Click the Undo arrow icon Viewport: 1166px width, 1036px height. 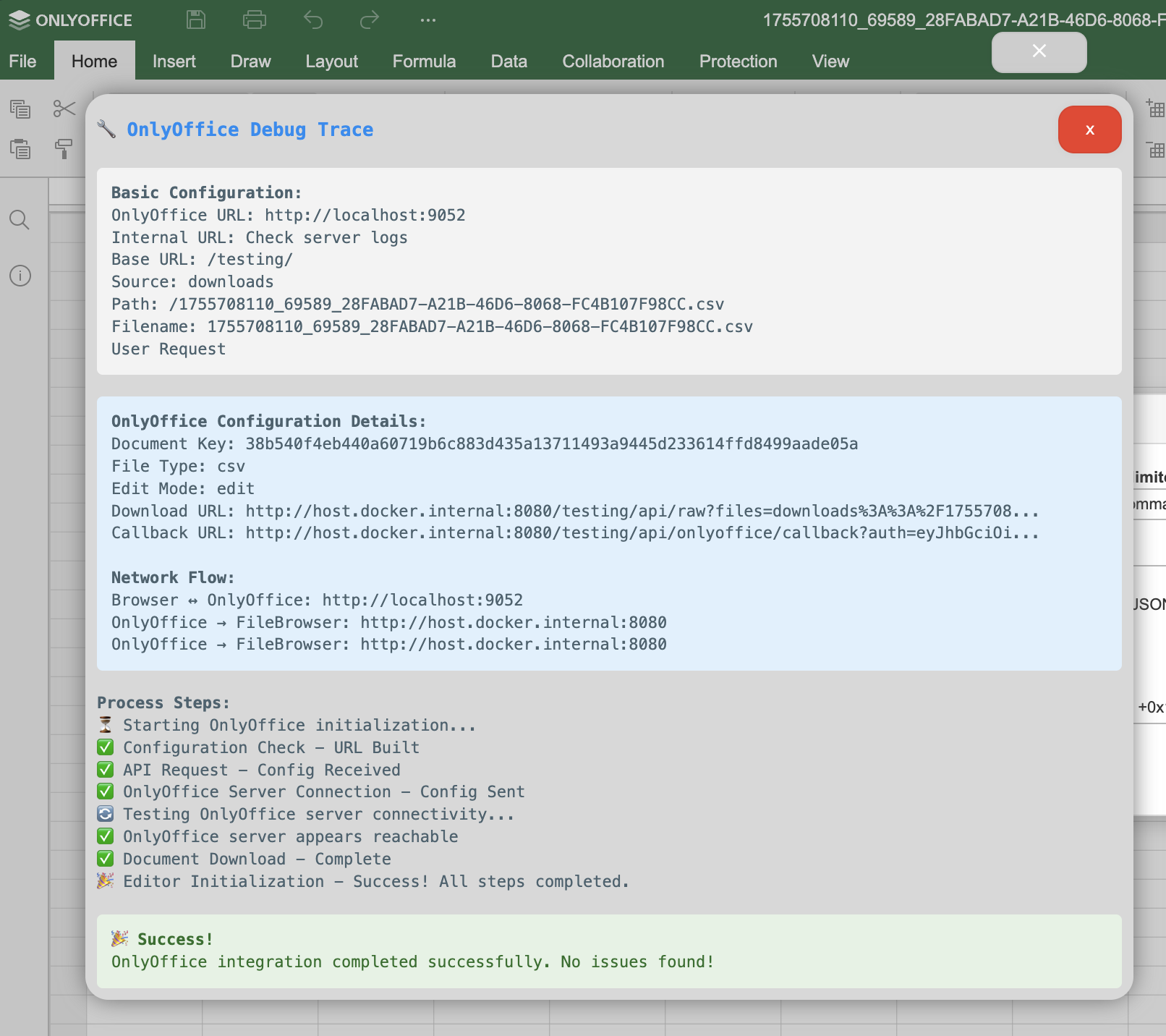point(312,20)
